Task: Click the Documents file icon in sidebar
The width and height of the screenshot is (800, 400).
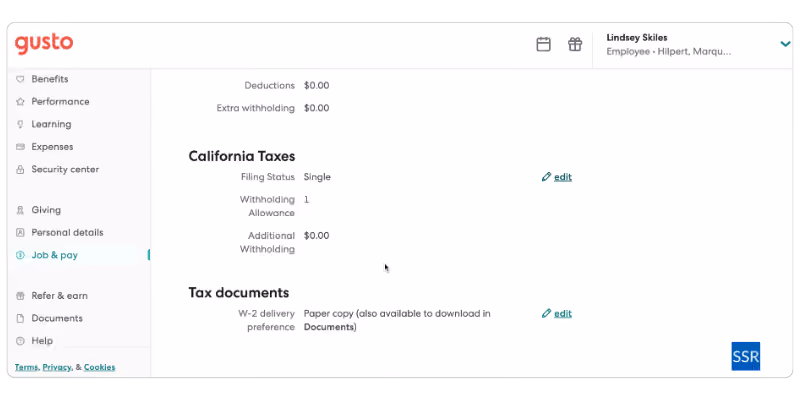Action: (20, 318)
